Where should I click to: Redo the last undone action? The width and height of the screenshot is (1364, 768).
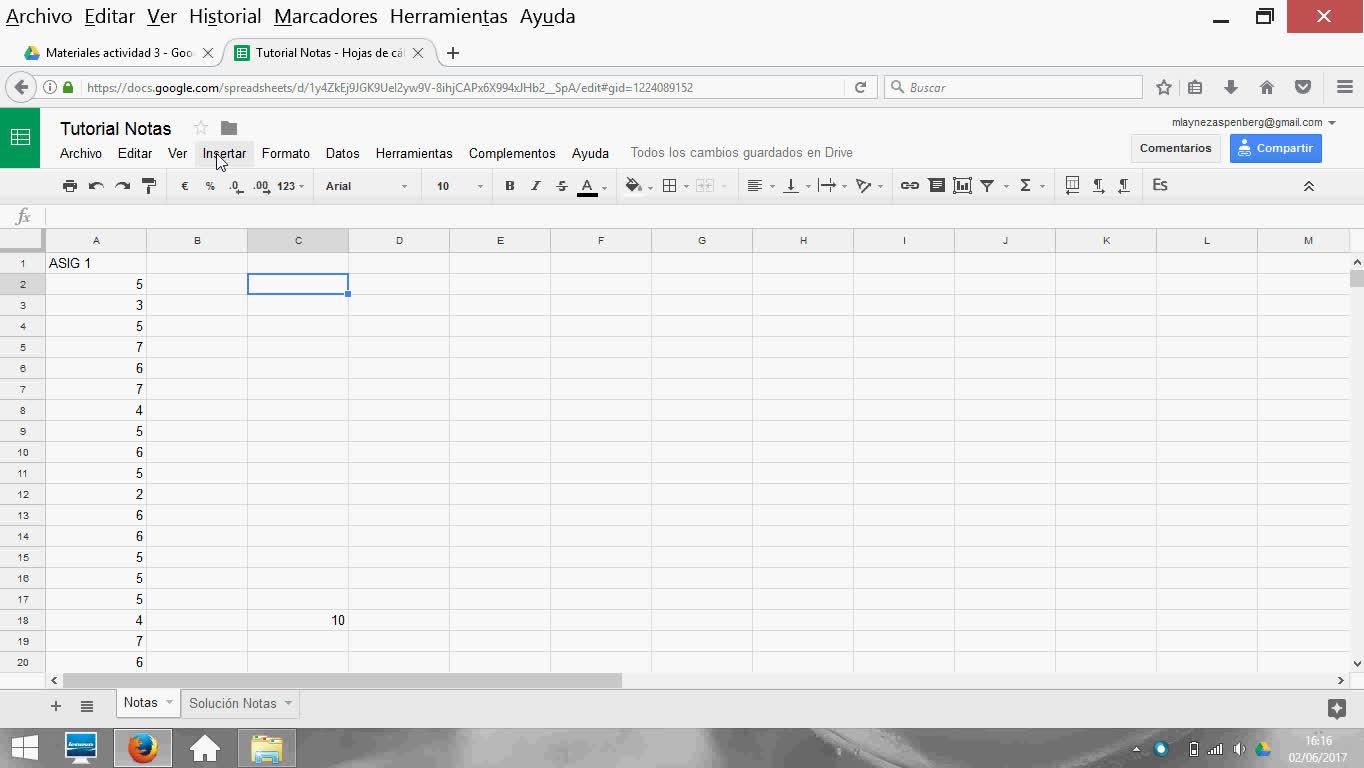(122, 186)
